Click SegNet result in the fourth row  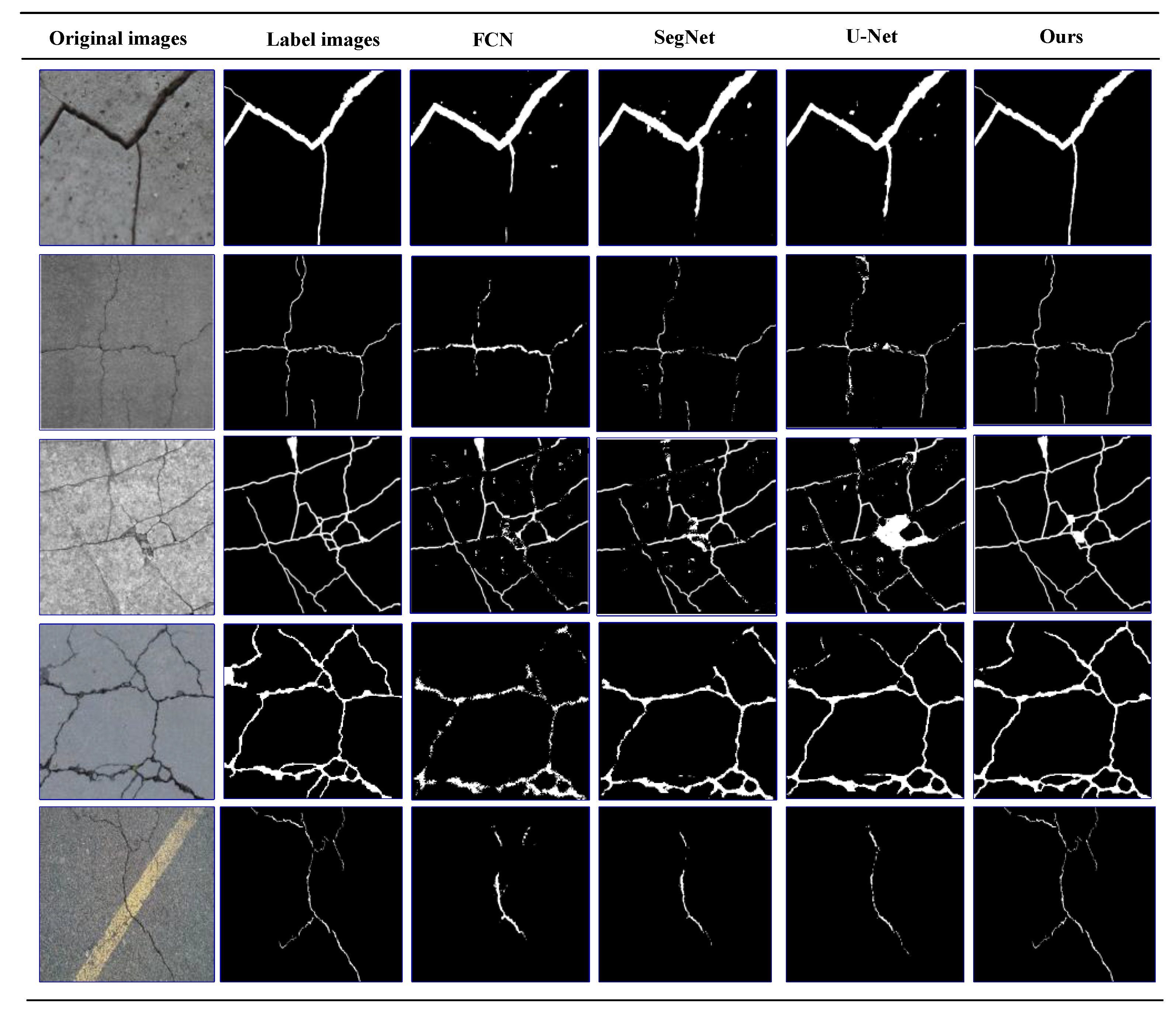pos(687,711)
